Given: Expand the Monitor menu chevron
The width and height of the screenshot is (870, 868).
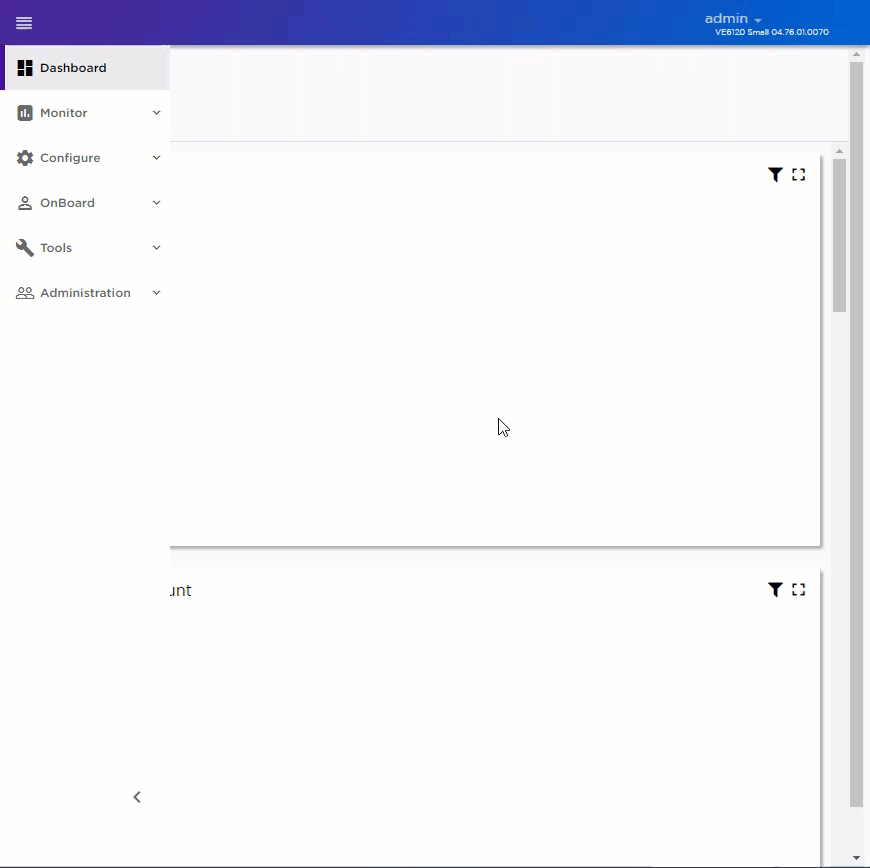Looking at the screenshot, I should point(156,113).
